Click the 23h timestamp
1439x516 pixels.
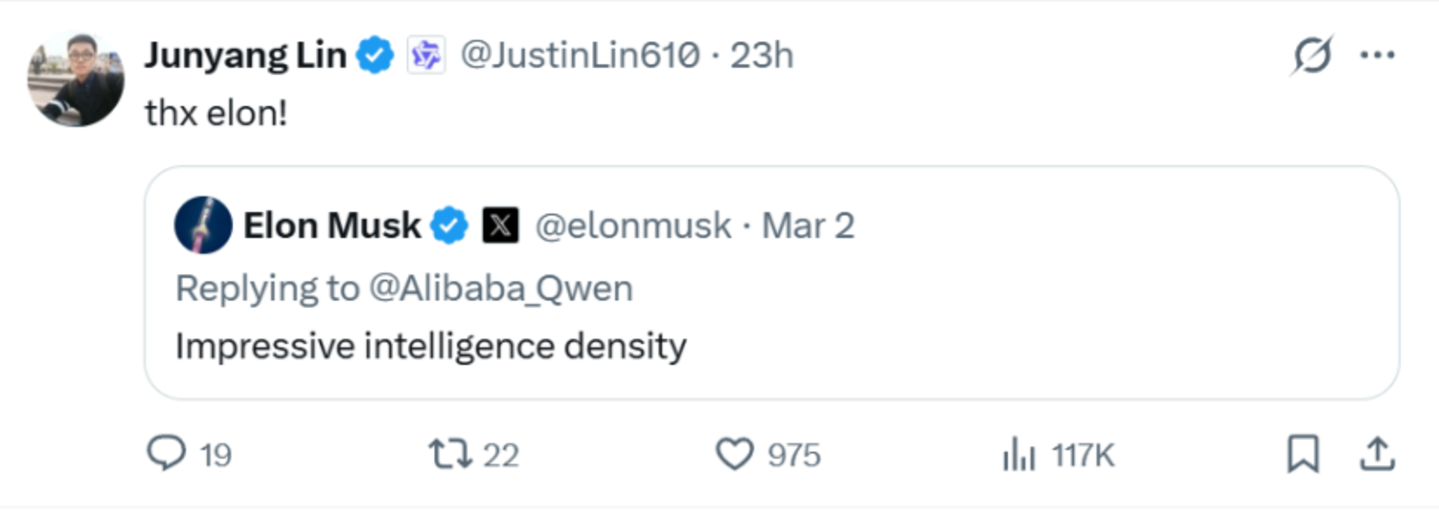762,56
